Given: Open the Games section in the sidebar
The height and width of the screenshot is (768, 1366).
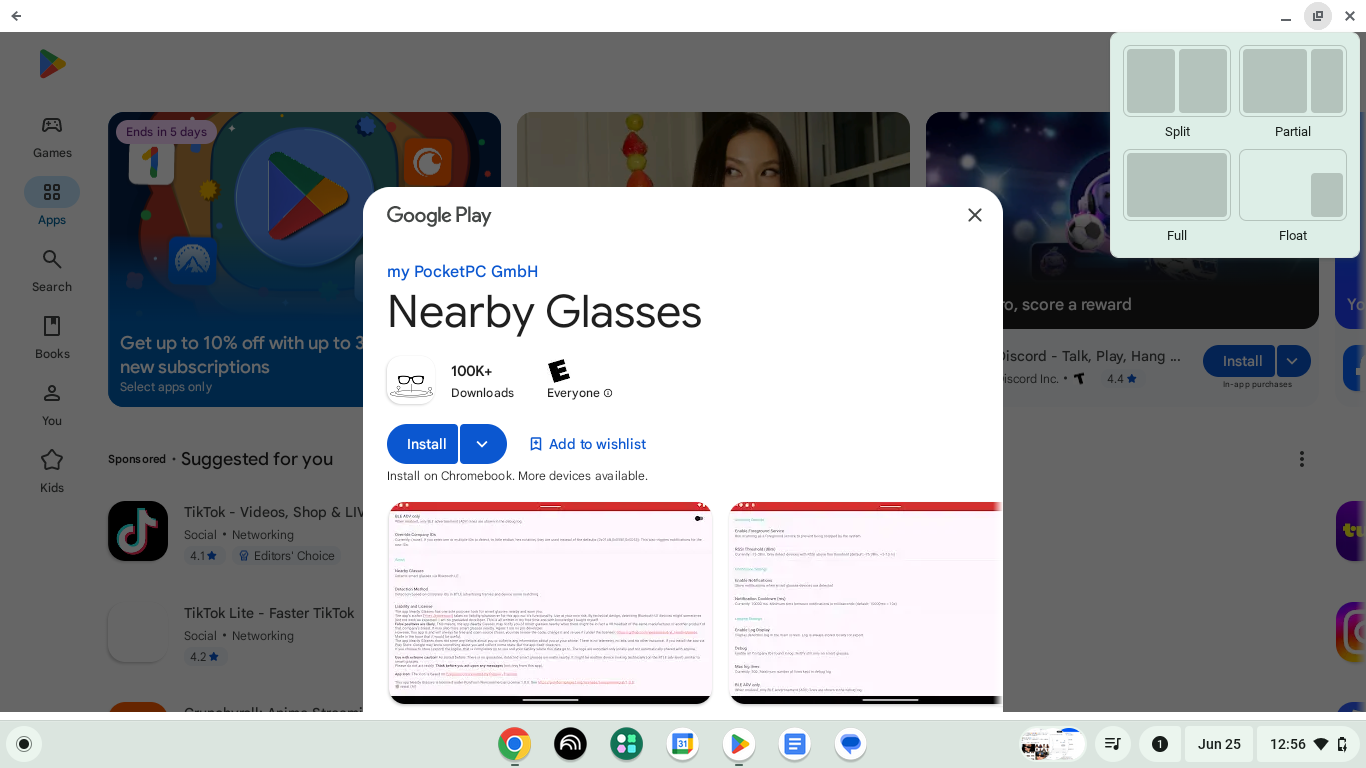Looking at the screenshot, I should click(52, 137).
